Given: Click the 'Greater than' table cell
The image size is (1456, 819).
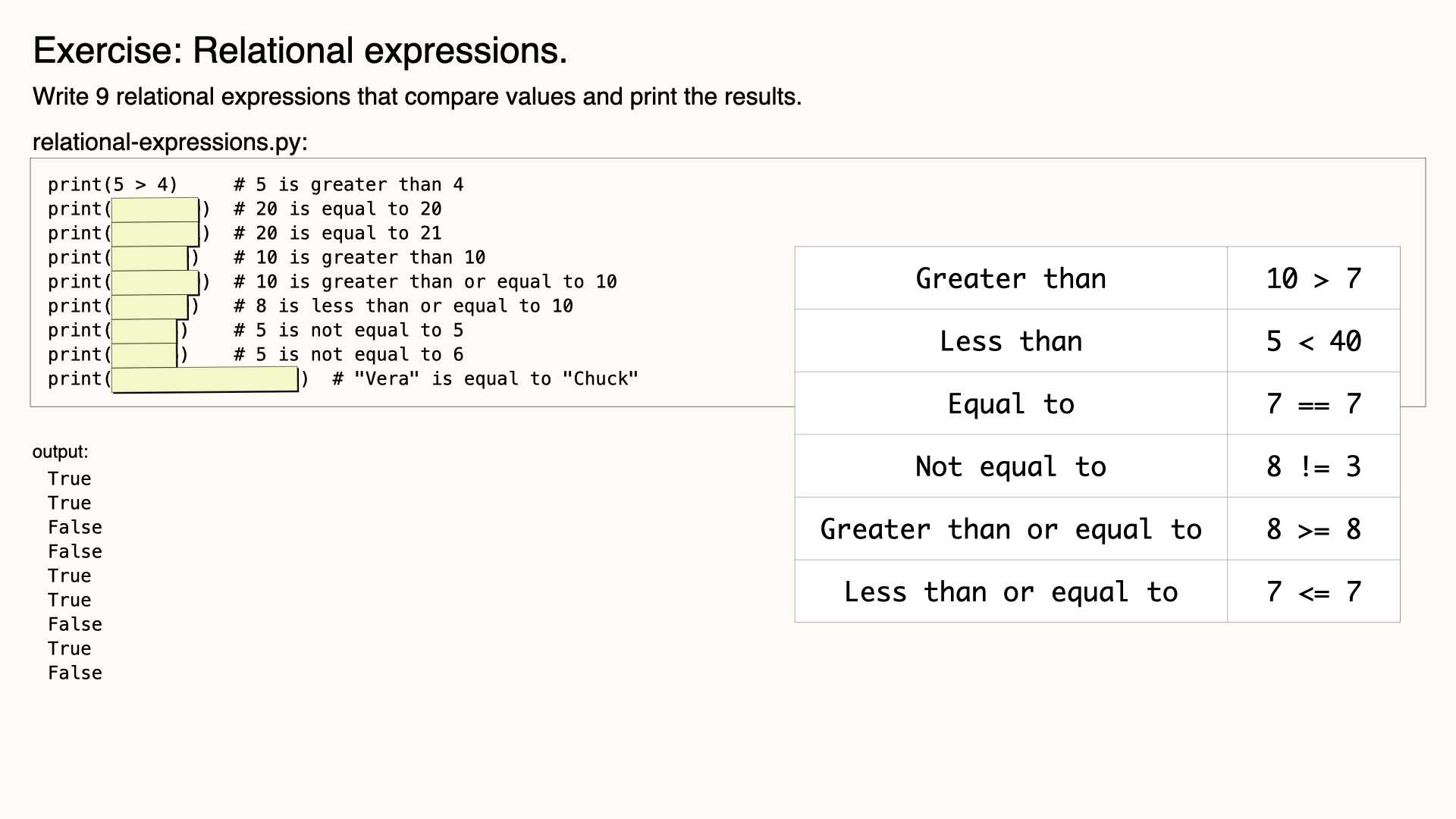Looking at the screenshot, I should 1011,278.
